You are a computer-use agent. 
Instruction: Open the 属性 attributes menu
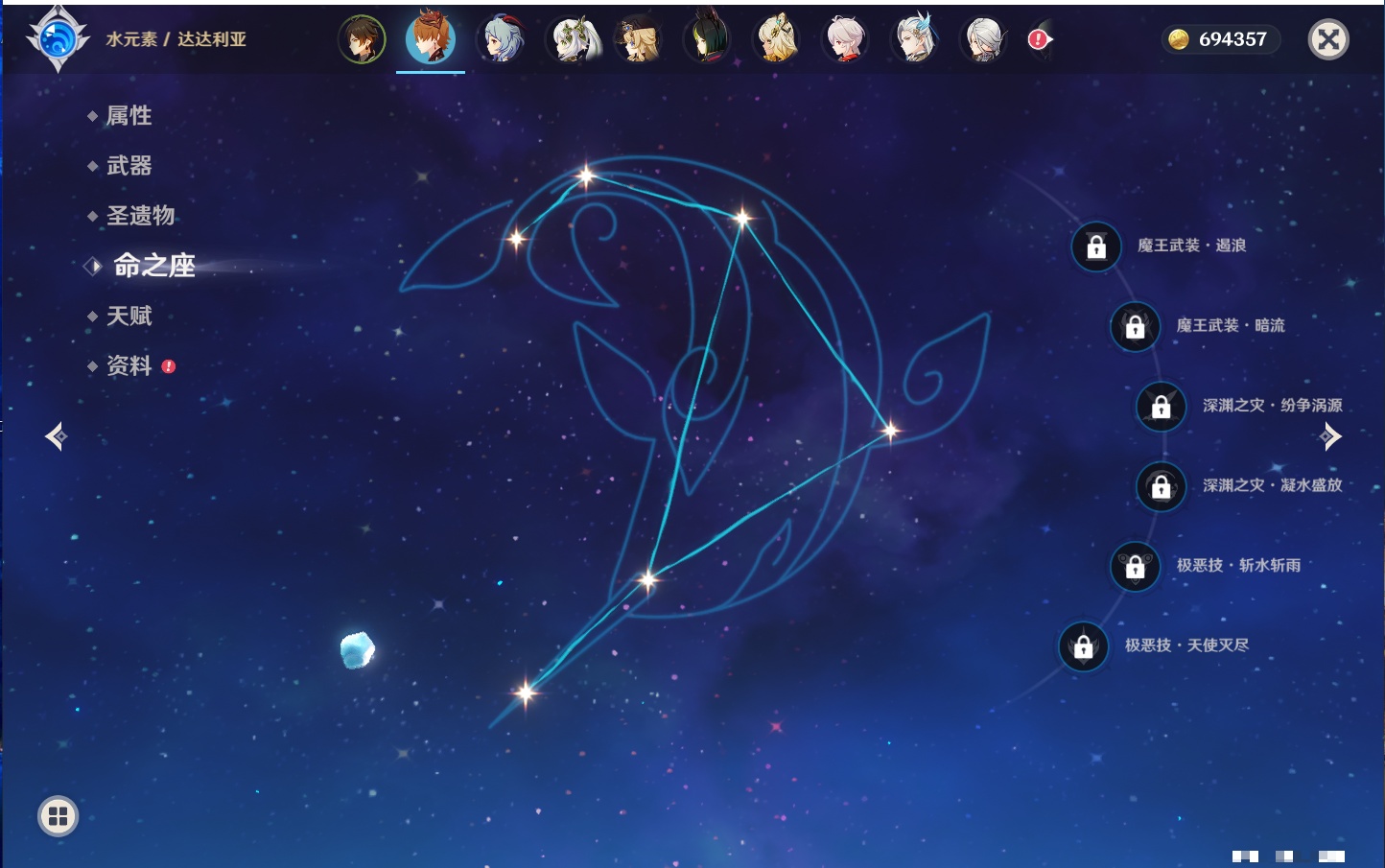[x=129, y=116]
